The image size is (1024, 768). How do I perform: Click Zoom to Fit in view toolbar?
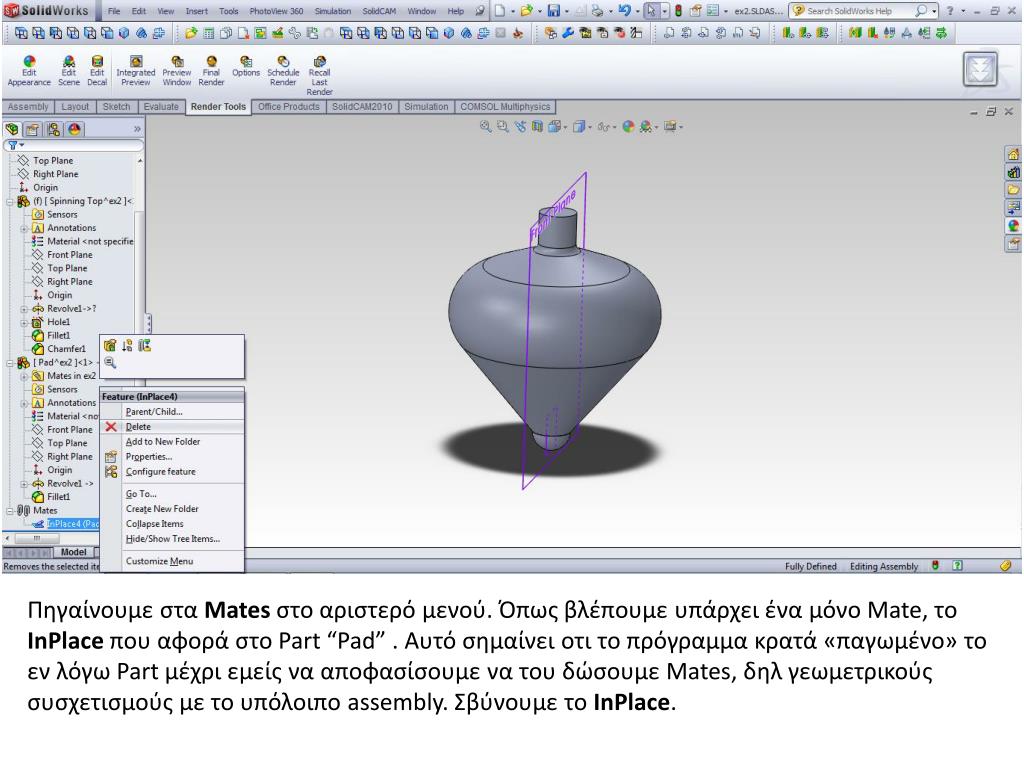click(485, 127)
